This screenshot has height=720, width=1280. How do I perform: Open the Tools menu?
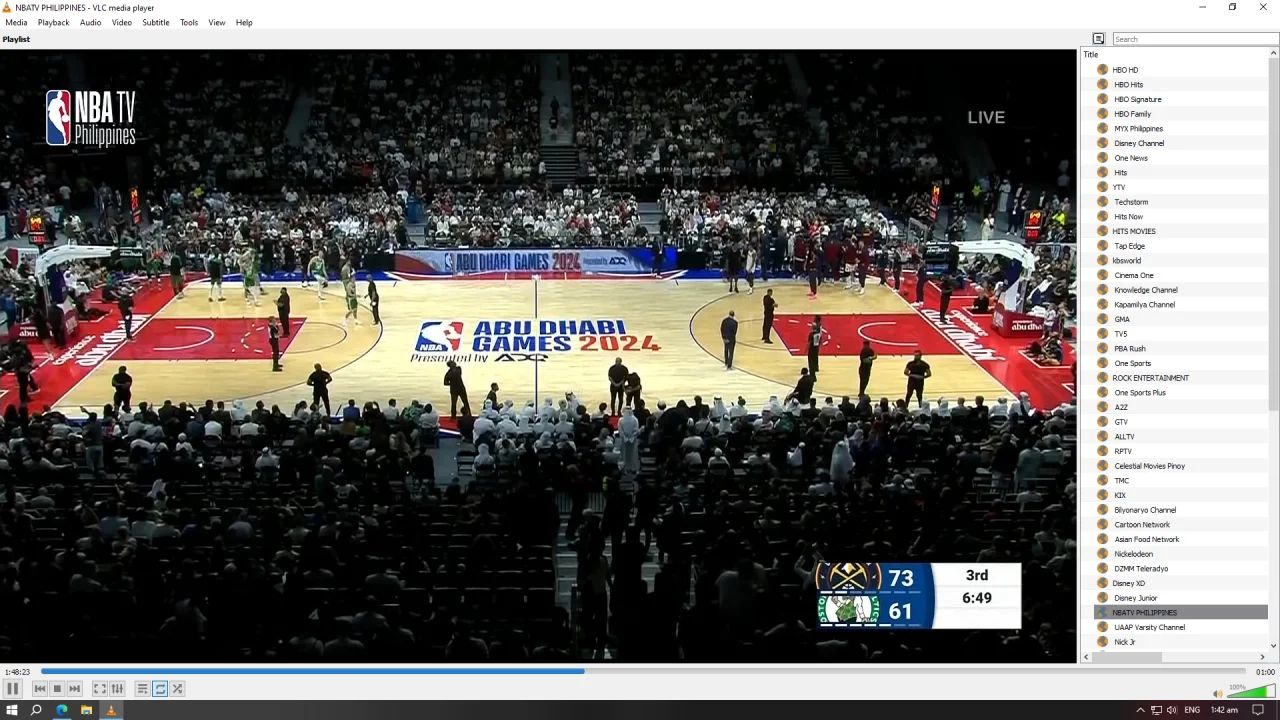coord(189,22)
